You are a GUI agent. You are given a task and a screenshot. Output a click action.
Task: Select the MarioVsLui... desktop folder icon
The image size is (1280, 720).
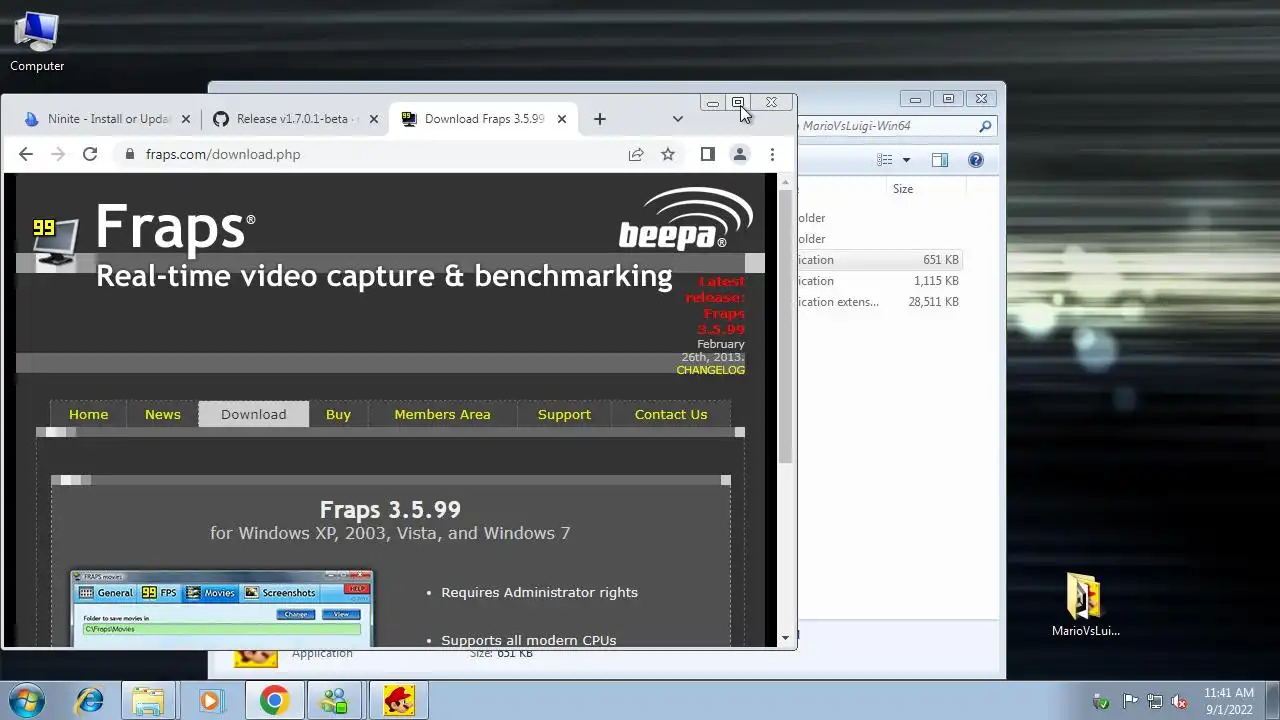point(1085,605)
